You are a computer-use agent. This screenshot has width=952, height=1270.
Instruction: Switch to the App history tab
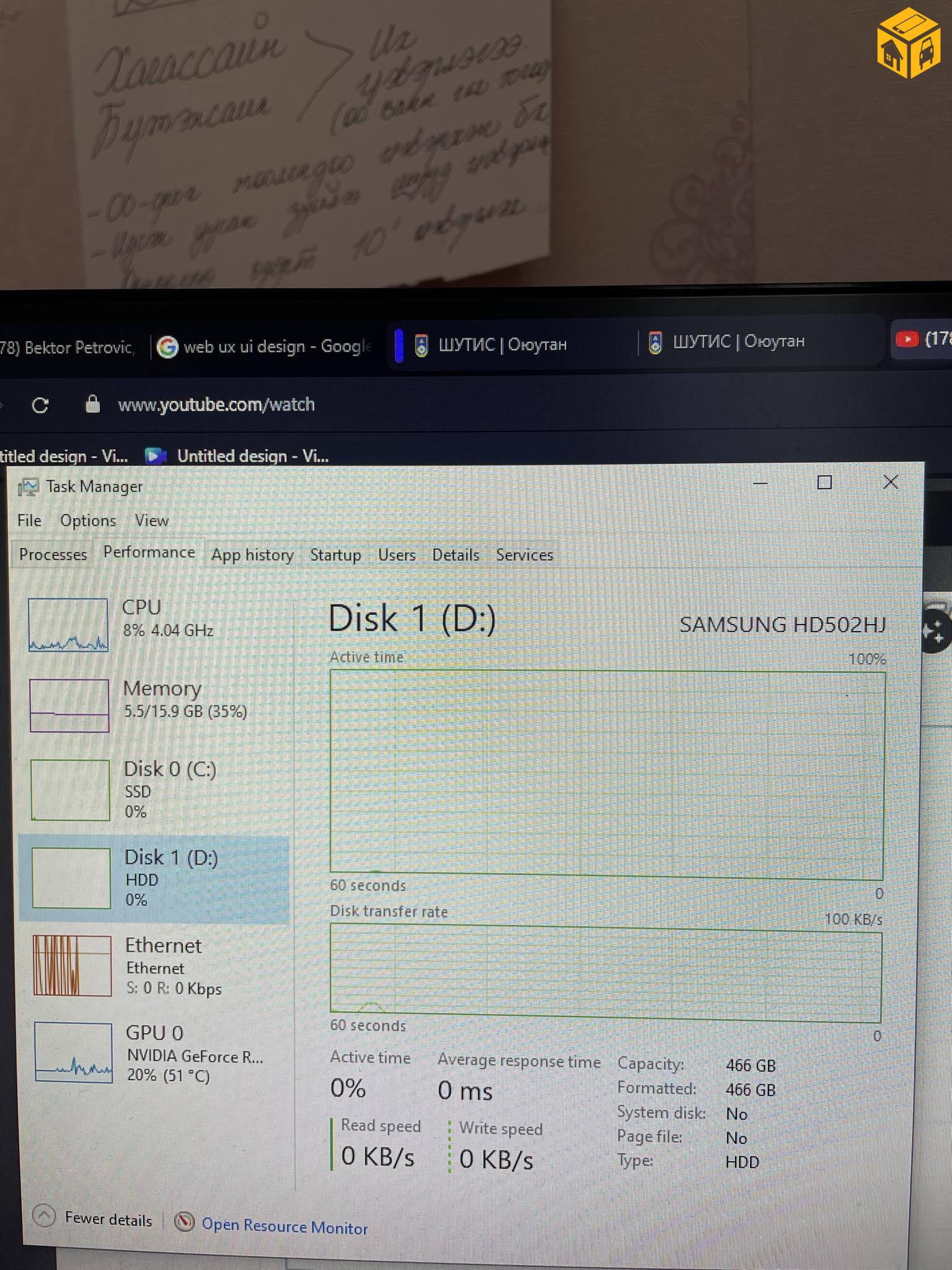coord(252,555)
